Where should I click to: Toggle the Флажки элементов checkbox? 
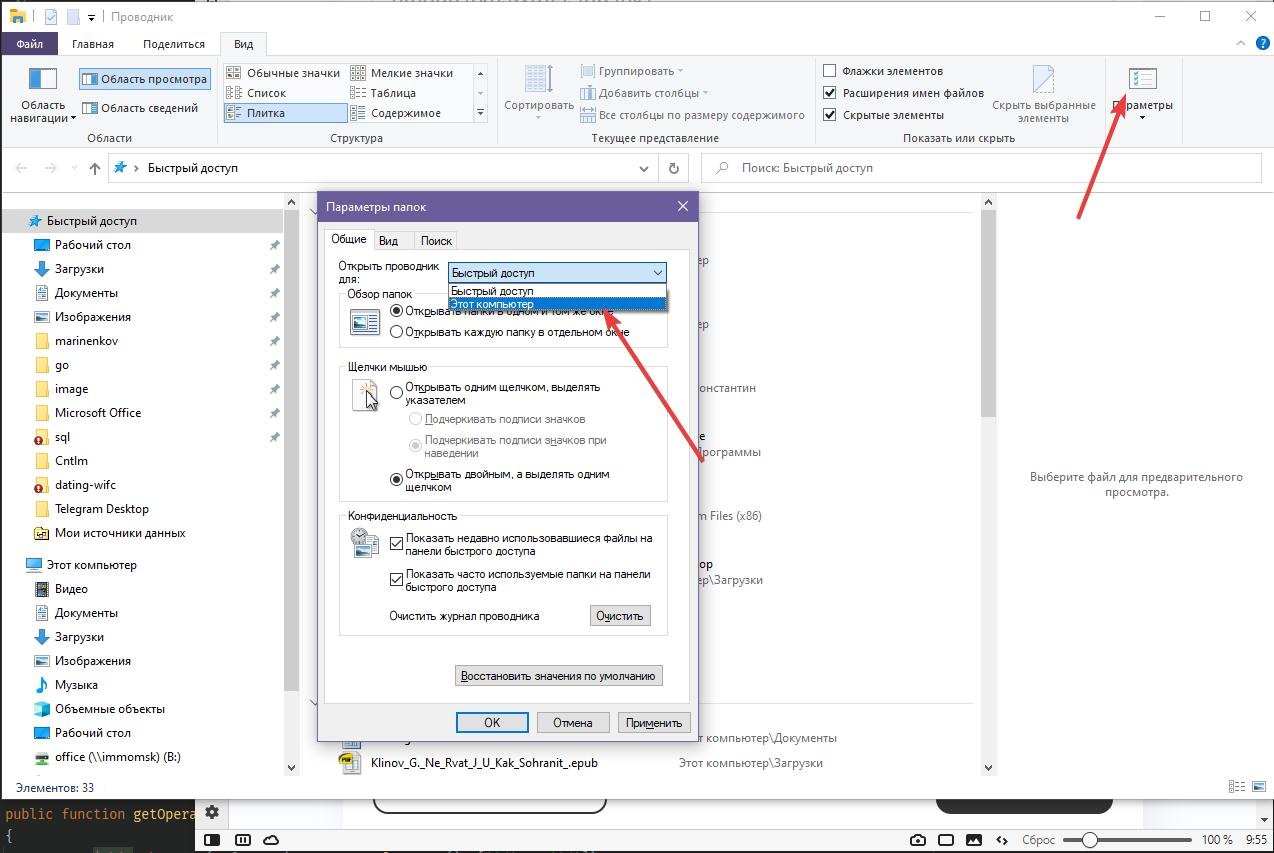tap(829, 71)
